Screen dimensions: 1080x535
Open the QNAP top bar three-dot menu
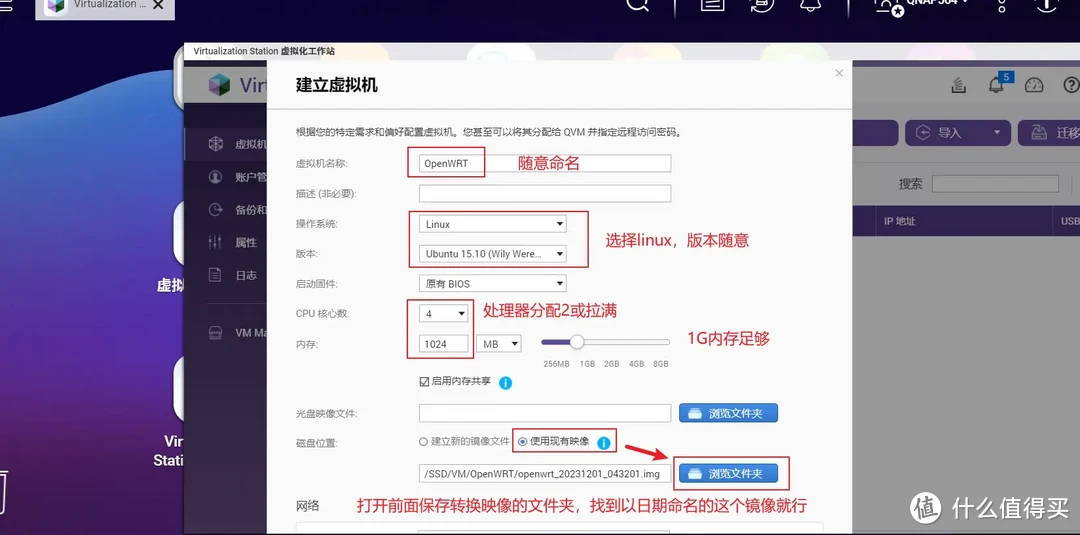[x=1002, y=5]
